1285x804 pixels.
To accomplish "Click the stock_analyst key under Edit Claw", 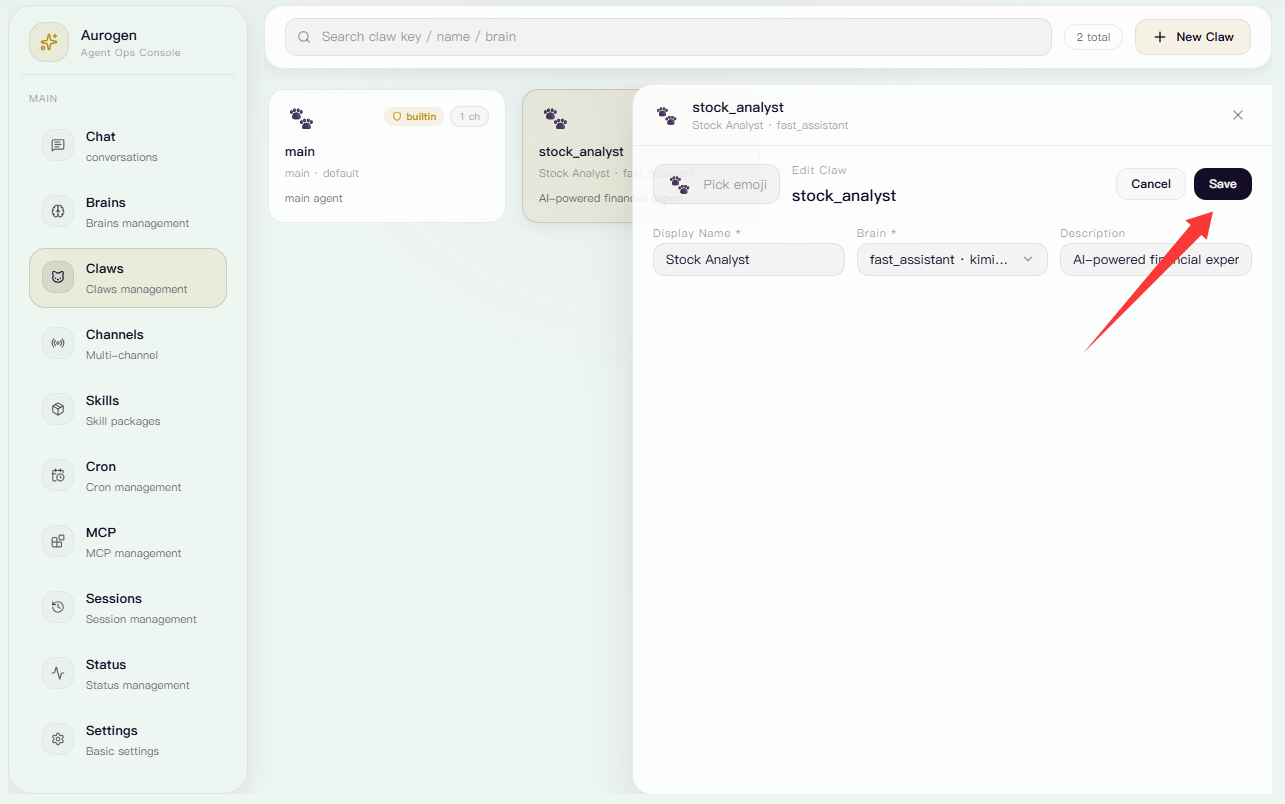I will pyautogui.click(x=844, y=196).
